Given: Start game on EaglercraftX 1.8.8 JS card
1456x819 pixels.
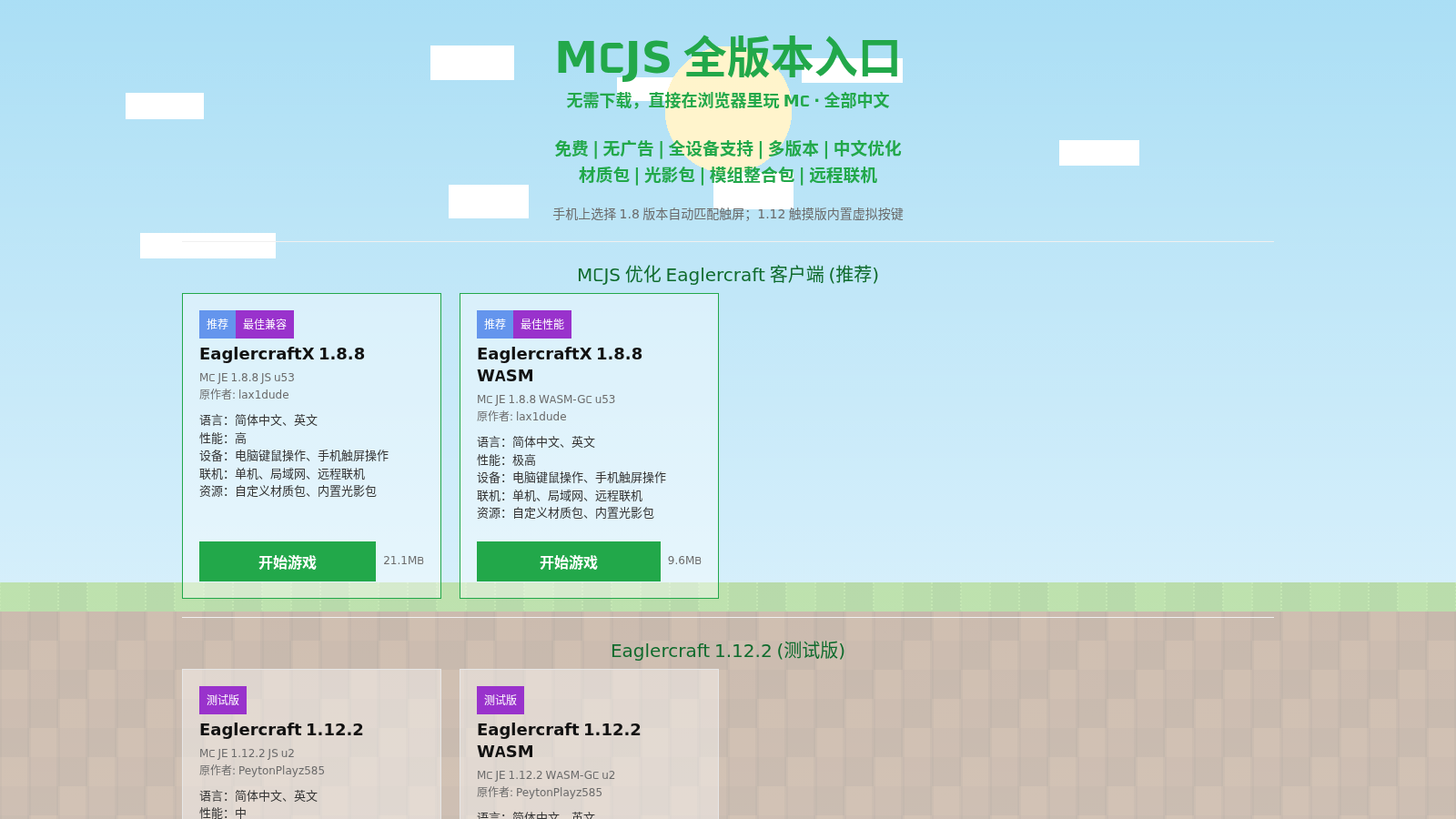Looking at the screenshot, I should point(288,561).
